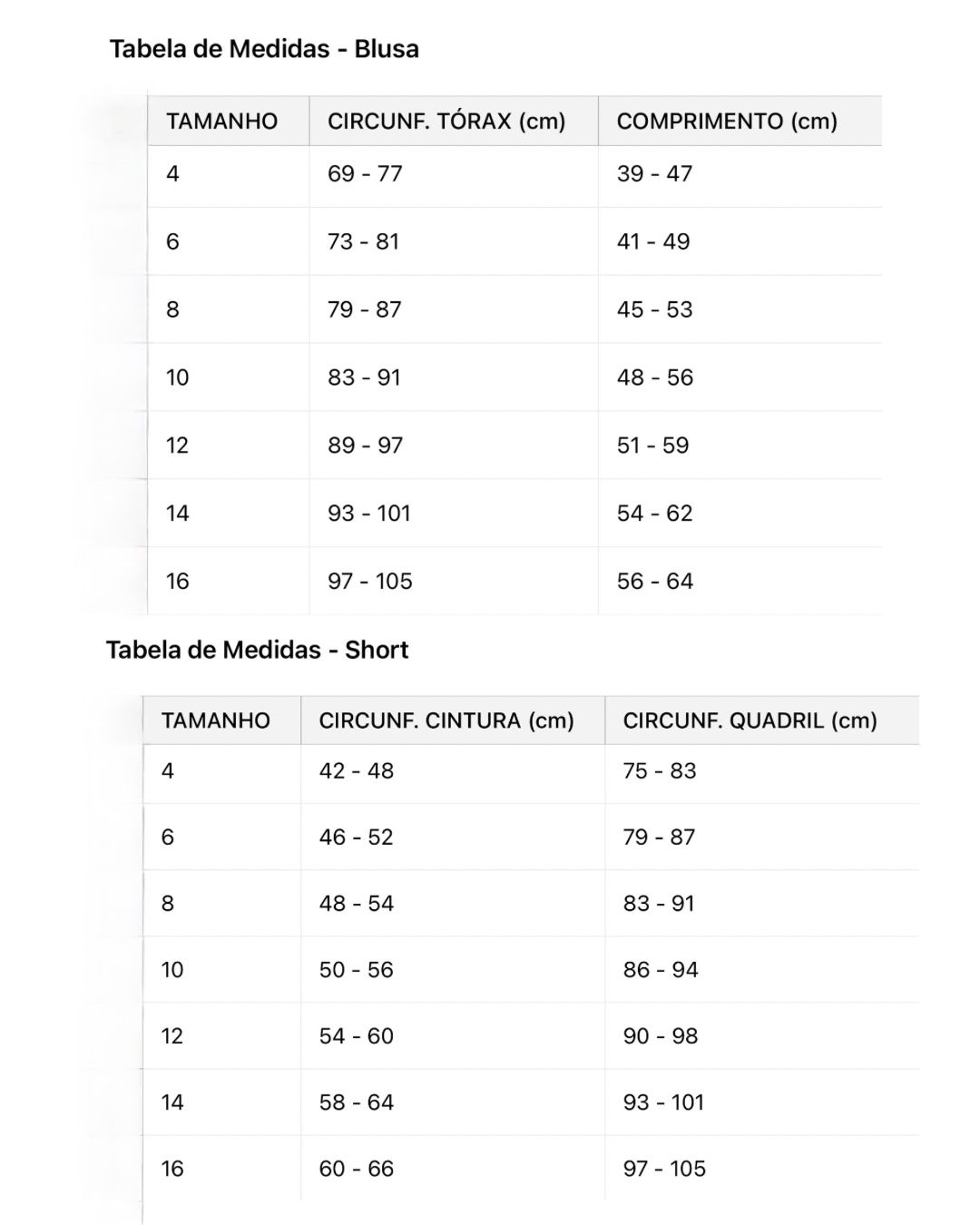Click the '60 - 66' waist measurement cell
The image size is (980, 1225).
pyautogui.click(x=356, y=1169)
